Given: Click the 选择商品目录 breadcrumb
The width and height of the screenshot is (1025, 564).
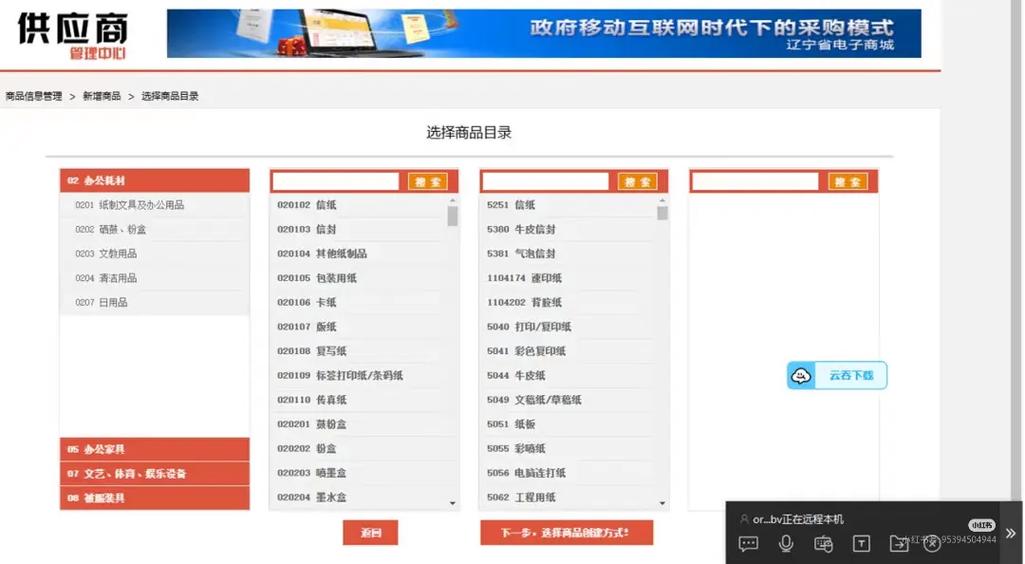Looking at the screenshot, I should point(170,96).
